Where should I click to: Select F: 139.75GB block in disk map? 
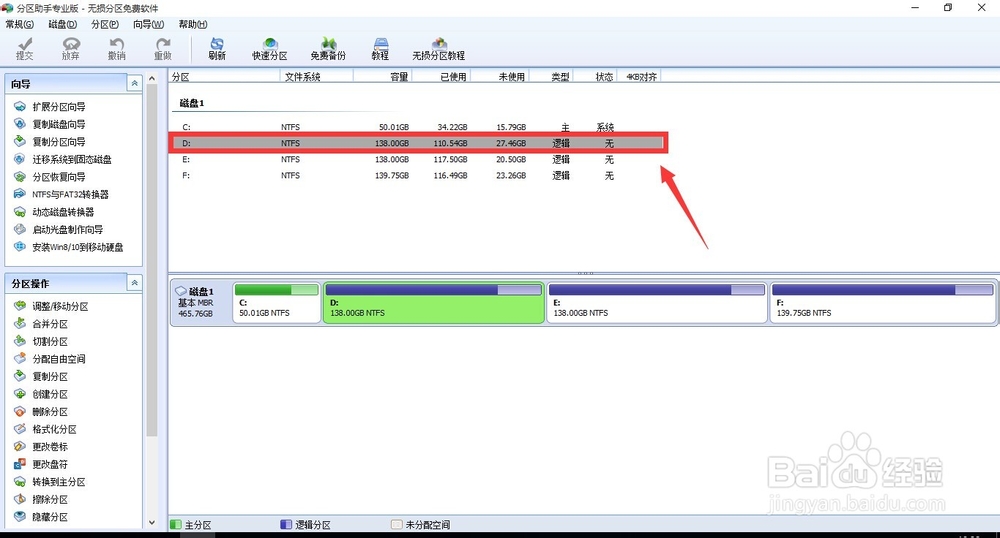[x=882, y=303]
